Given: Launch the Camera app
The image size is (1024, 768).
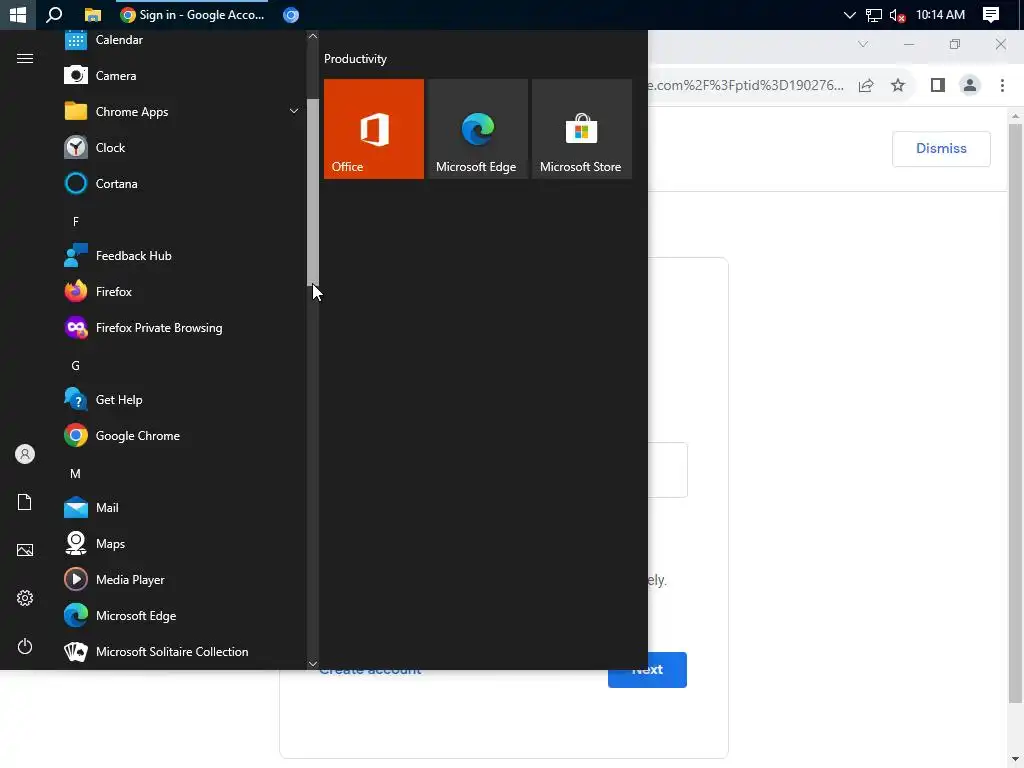Looking at the screenshot, I should 183,76.
